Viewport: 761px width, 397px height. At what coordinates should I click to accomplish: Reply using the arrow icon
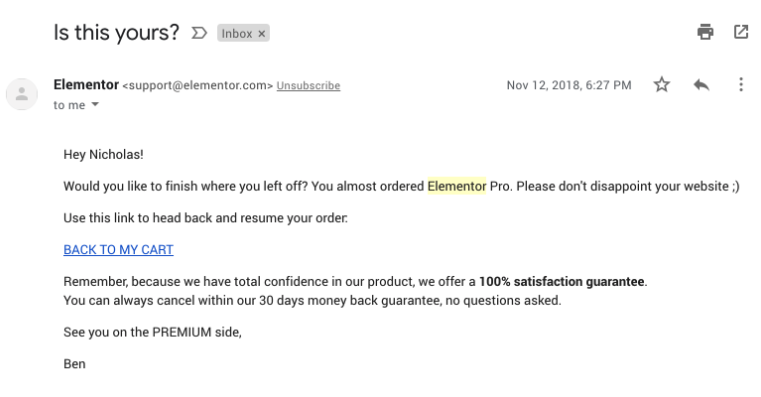[x=701, y=85]
